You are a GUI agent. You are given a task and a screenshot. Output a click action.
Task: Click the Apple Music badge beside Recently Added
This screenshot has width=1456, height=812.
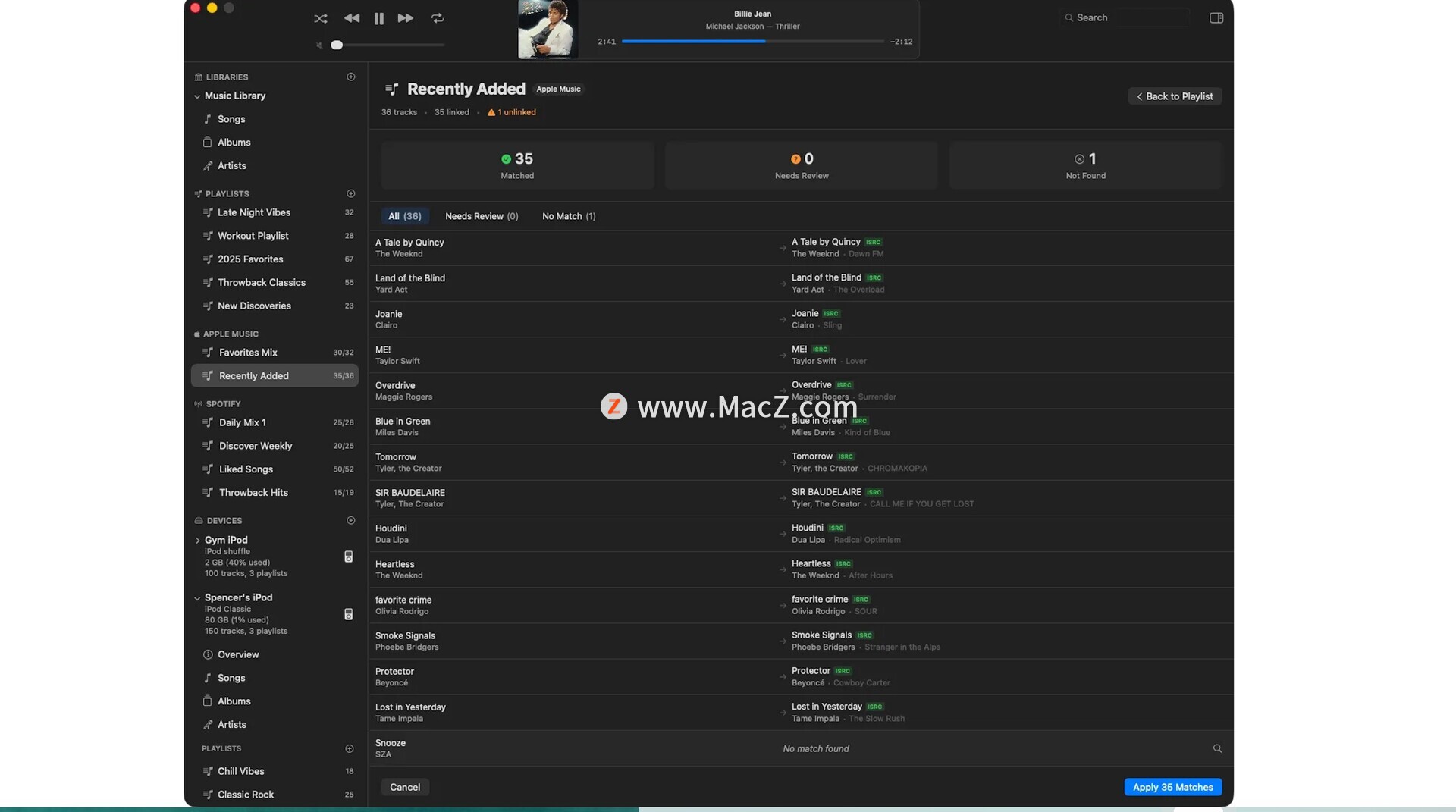tap(558, 89)
